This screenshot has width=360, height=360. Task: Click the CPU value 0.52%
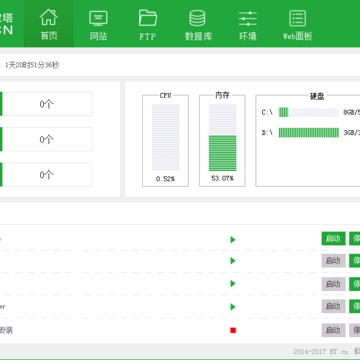coord(165,179)
